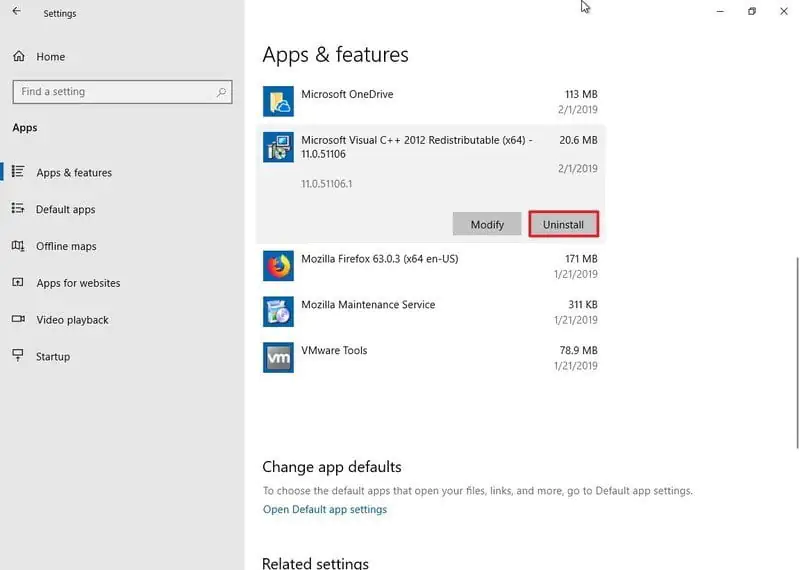Select Apps for websites in sidebar
This screenshot has width=800, height=570.
(78, 283)
